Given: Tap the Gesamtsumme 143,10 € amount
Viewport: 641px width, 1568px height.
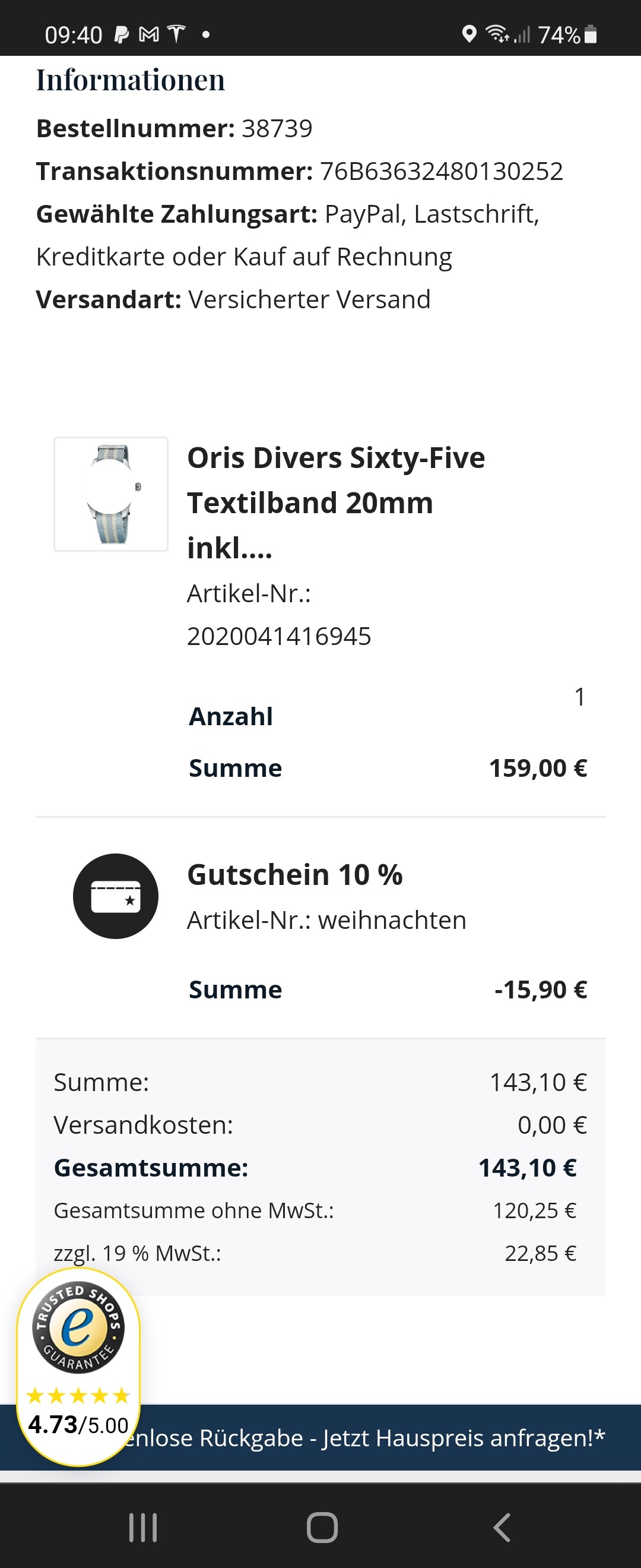Looking at the screenshot, I should click(x=527, y=1168).
